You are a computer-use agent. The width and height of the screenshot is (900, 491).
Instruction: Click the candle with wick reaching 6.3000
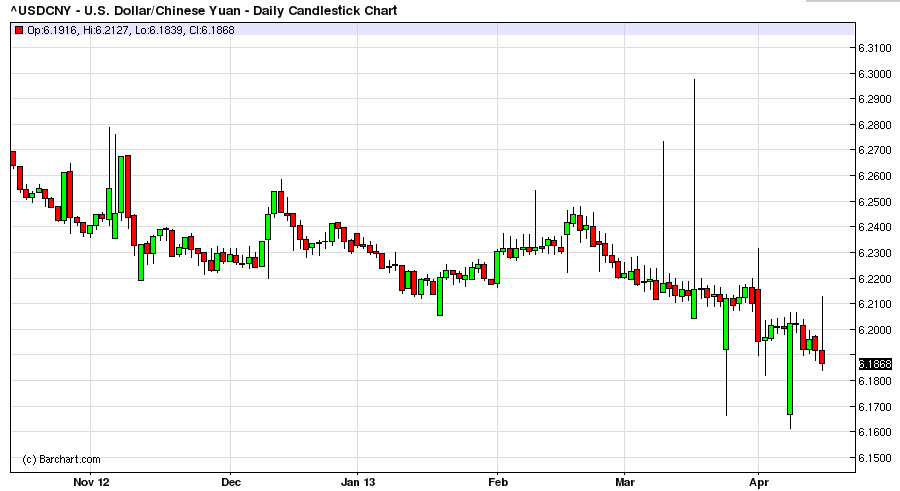click(694, 304)
